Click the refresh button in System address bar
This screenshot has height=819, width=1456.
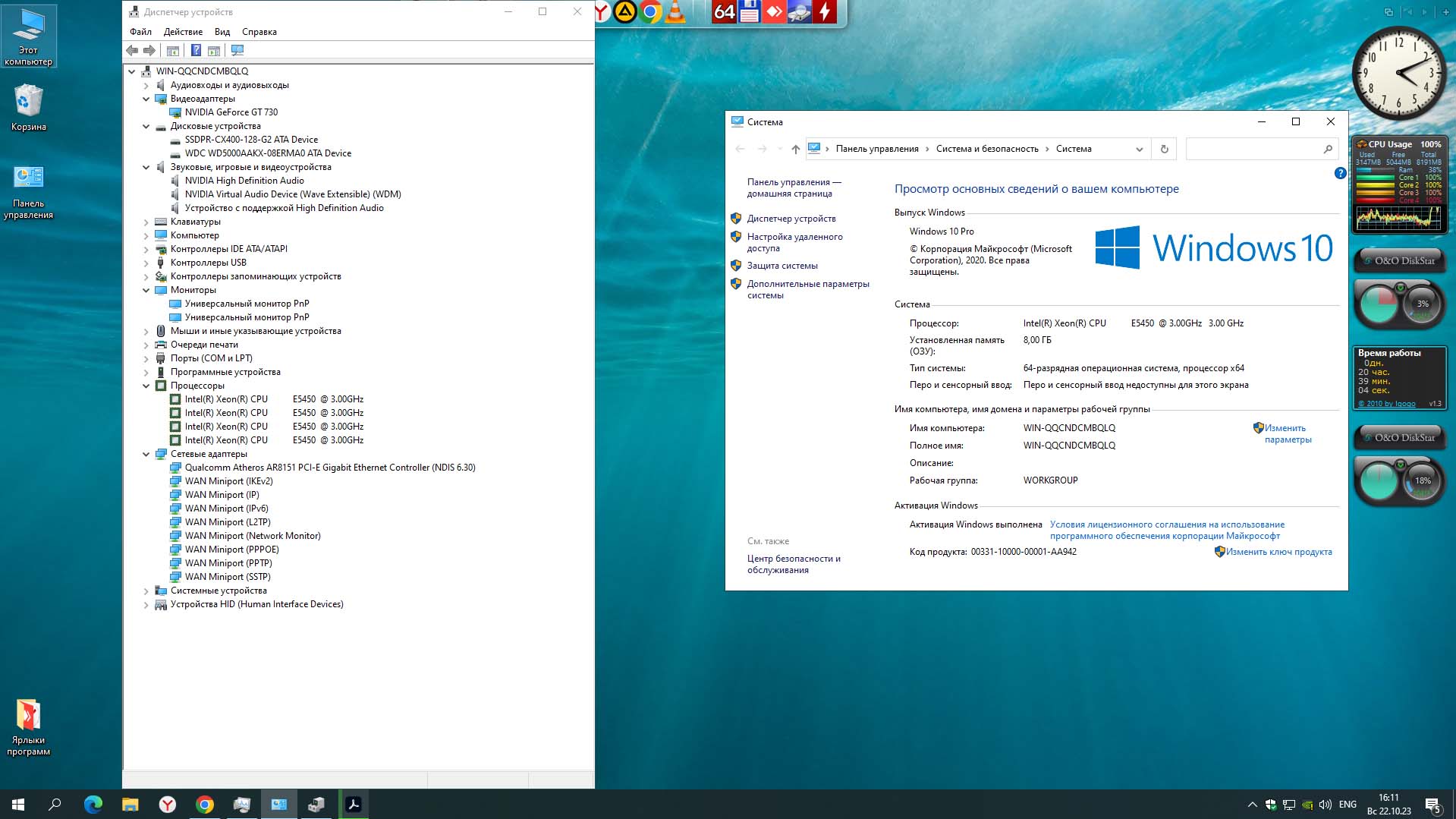click(x=1164, y=149)
